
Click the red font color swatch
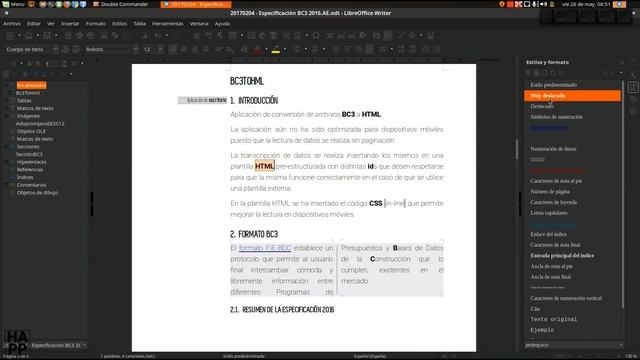[x=258, y=49]
